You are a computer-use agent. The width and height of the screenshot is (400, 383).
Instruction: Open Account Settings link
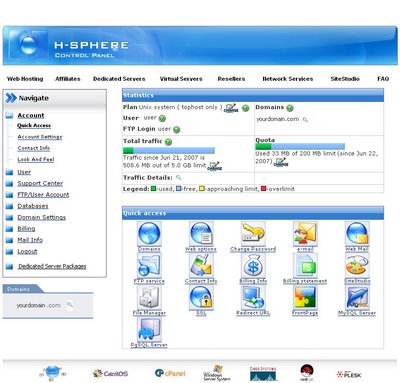pyautogui.click(x=40, y=137)
